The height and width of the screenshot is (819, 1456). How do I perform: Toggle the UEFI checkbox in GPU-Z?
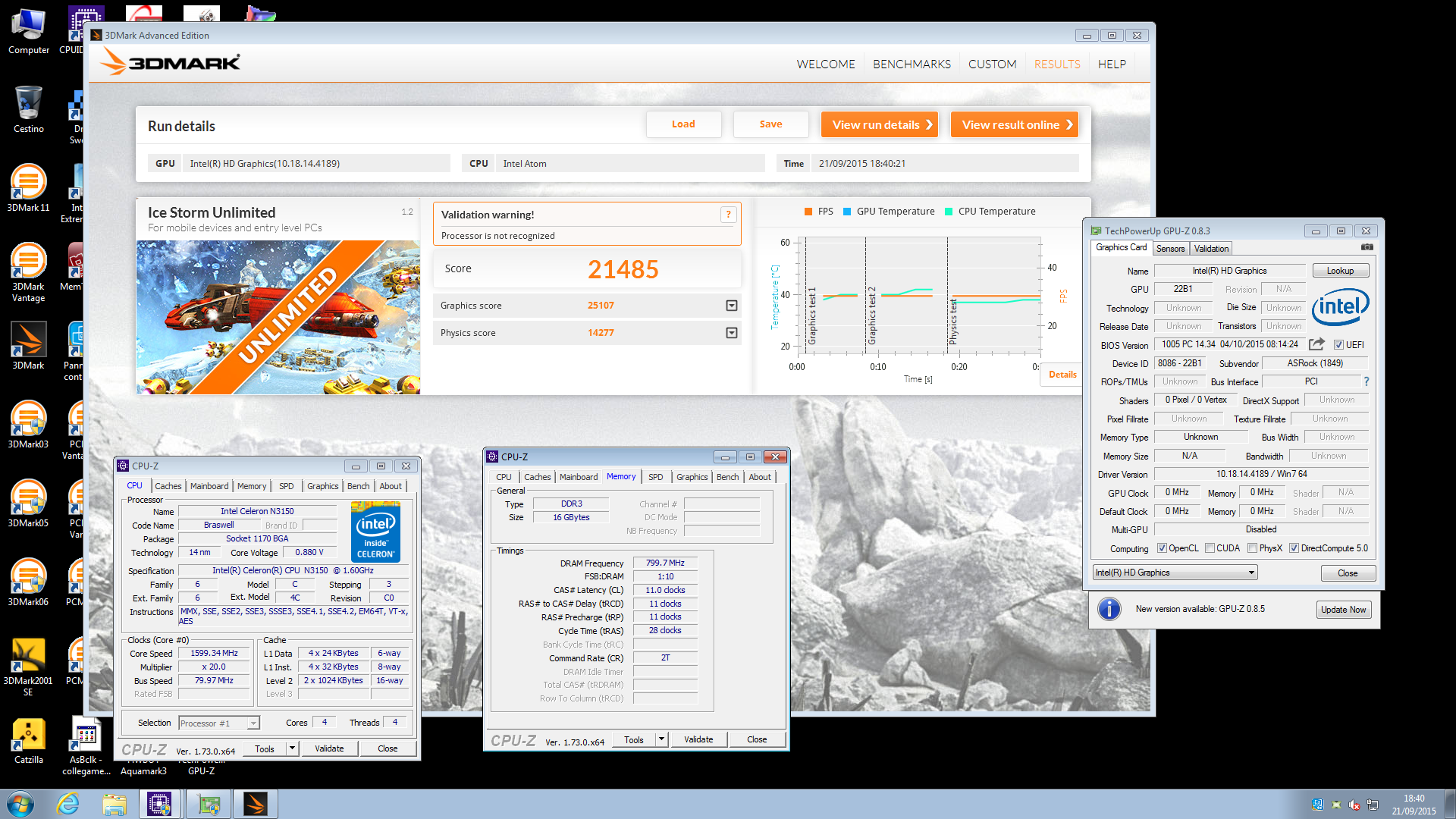[1338, 345]
